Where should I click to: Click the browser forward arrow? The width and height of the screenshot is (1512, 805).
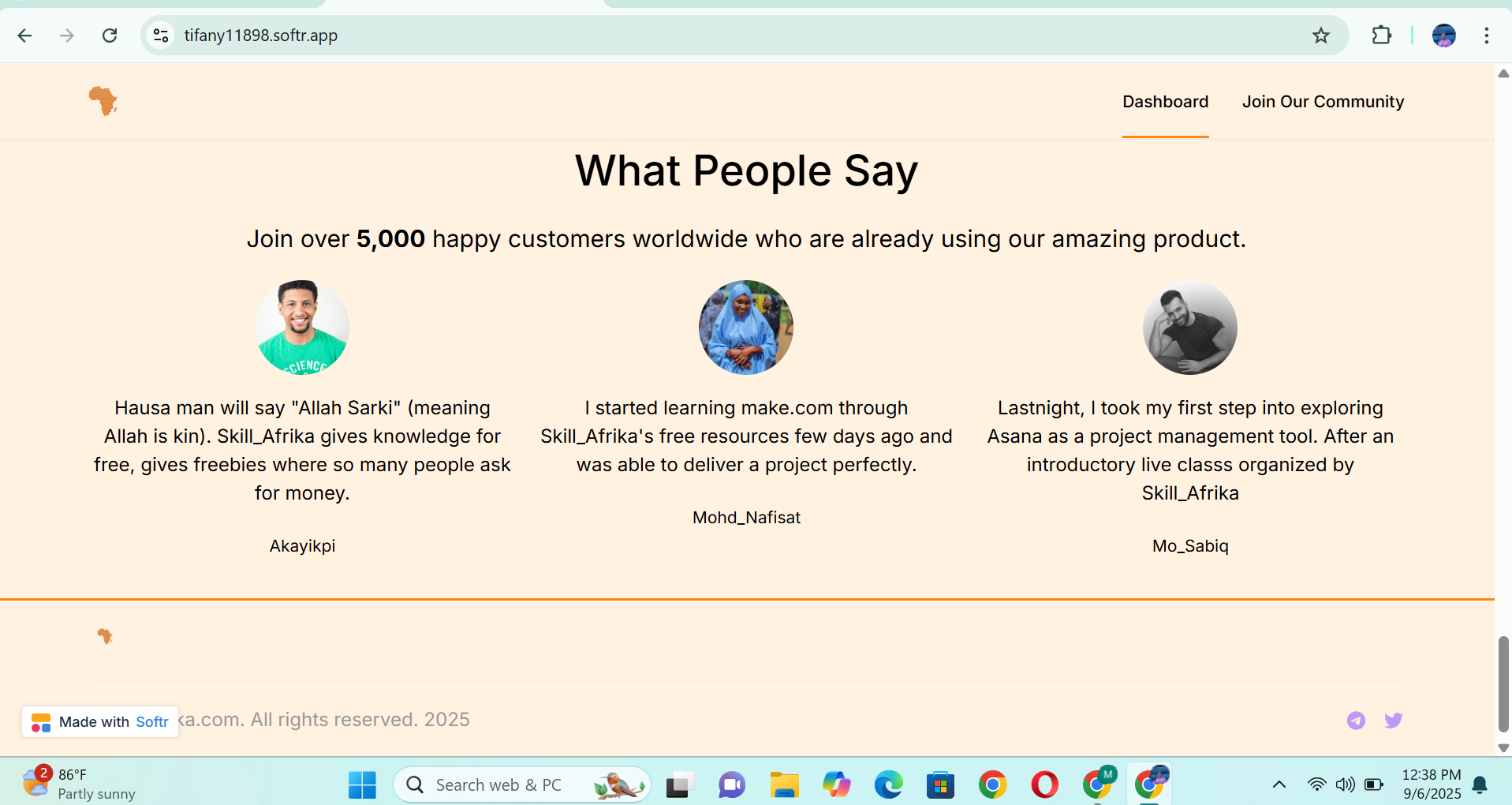67,36
